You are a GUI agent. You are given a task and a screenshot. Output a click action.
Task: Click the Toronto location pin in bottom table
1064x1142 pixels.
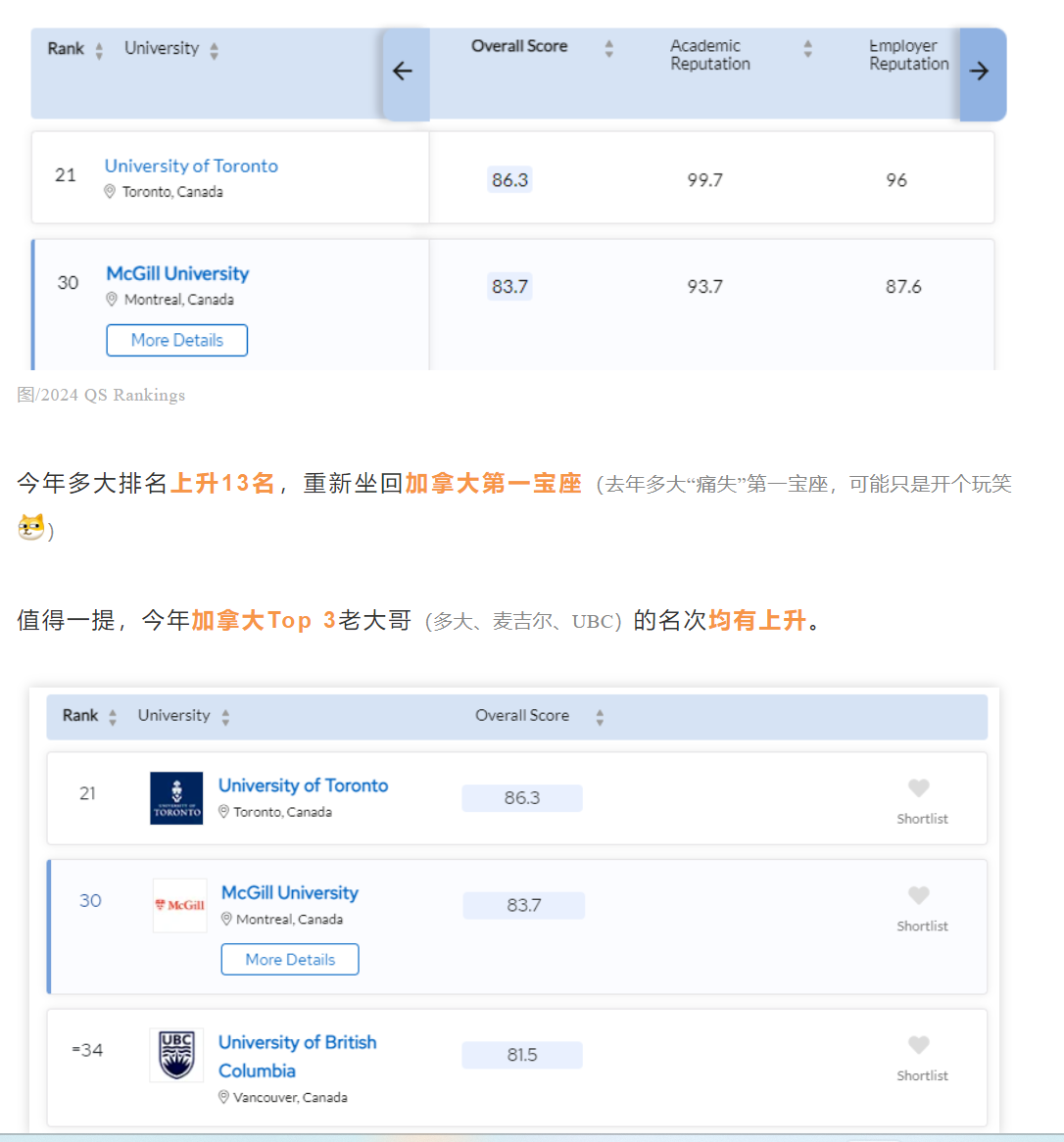pos(223,811)
